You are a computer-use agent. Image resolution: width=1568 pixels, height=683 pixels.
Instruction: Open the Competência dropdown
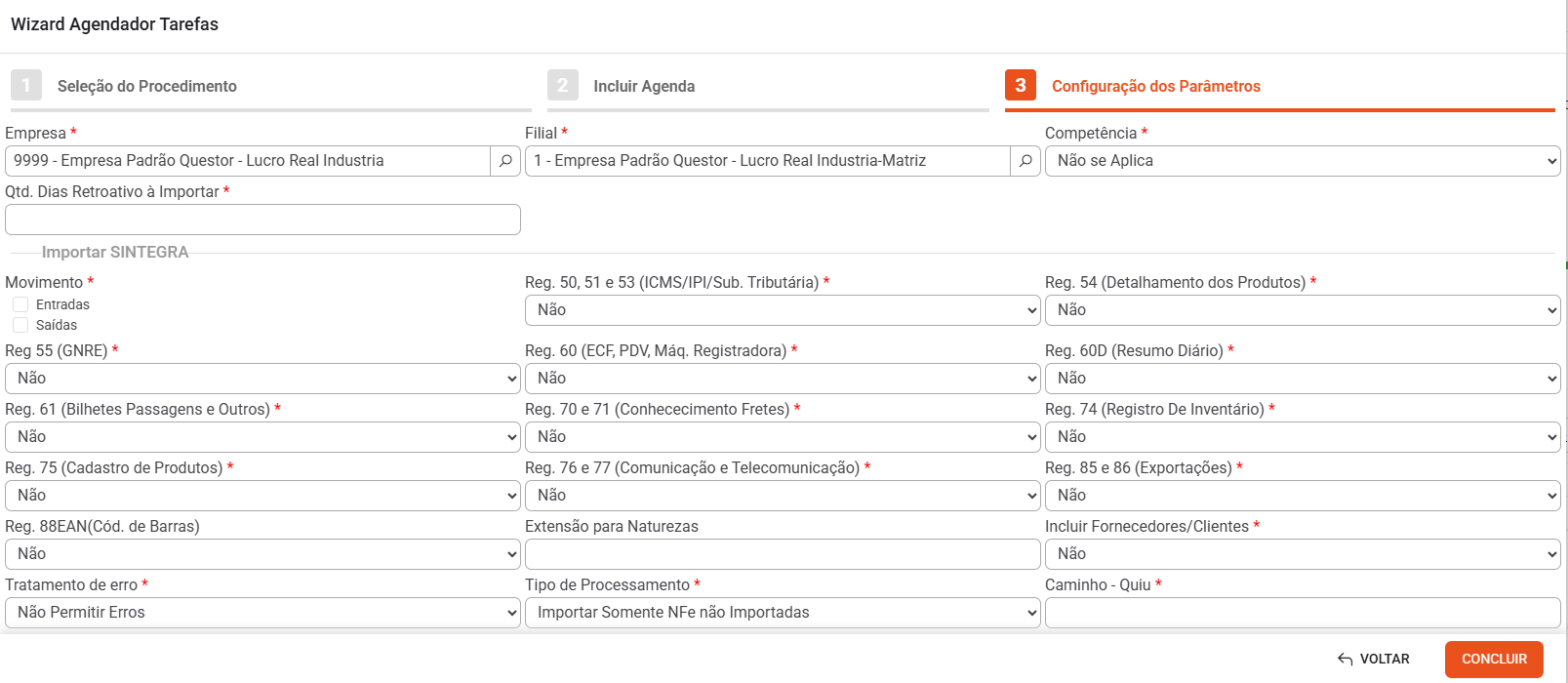point(1303,161)
